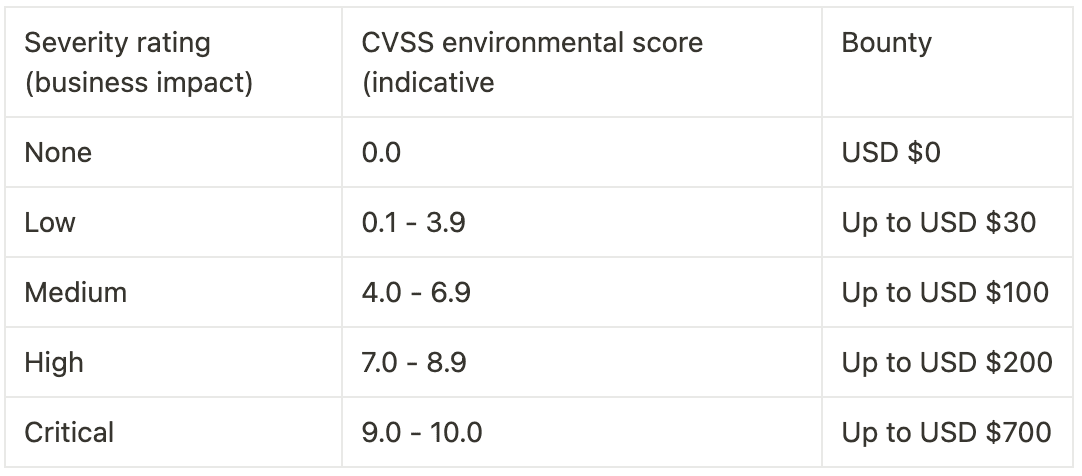
Task: Click the '(indicative' header subtext
Action: click(x=428, y=82)
